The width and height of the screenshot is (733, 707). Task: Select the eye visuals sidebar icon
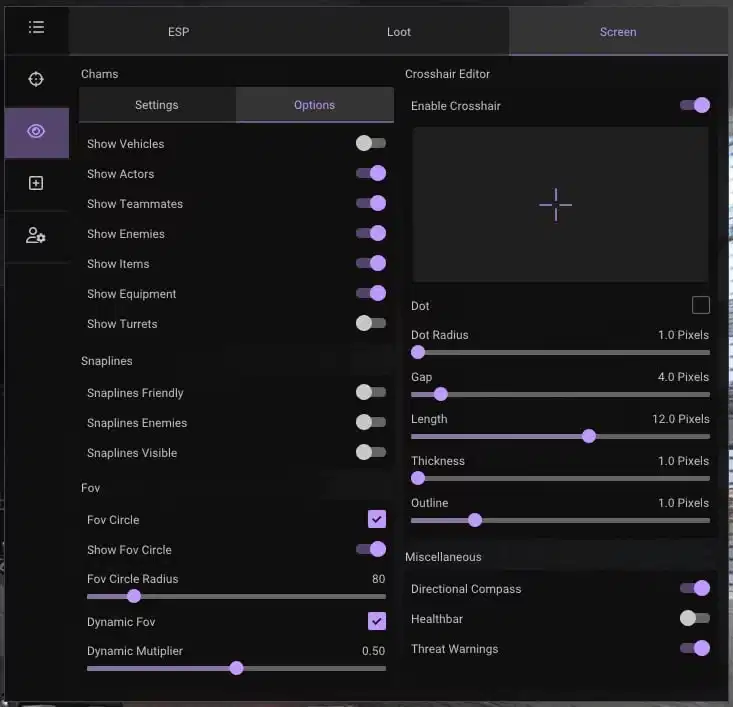[x=36, y=131]
